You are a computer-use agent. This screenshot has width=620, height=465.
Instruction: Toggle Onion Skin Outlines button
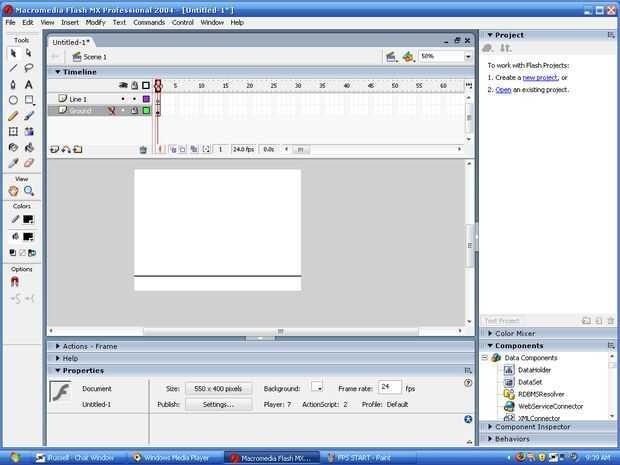[x=182, y=149]
